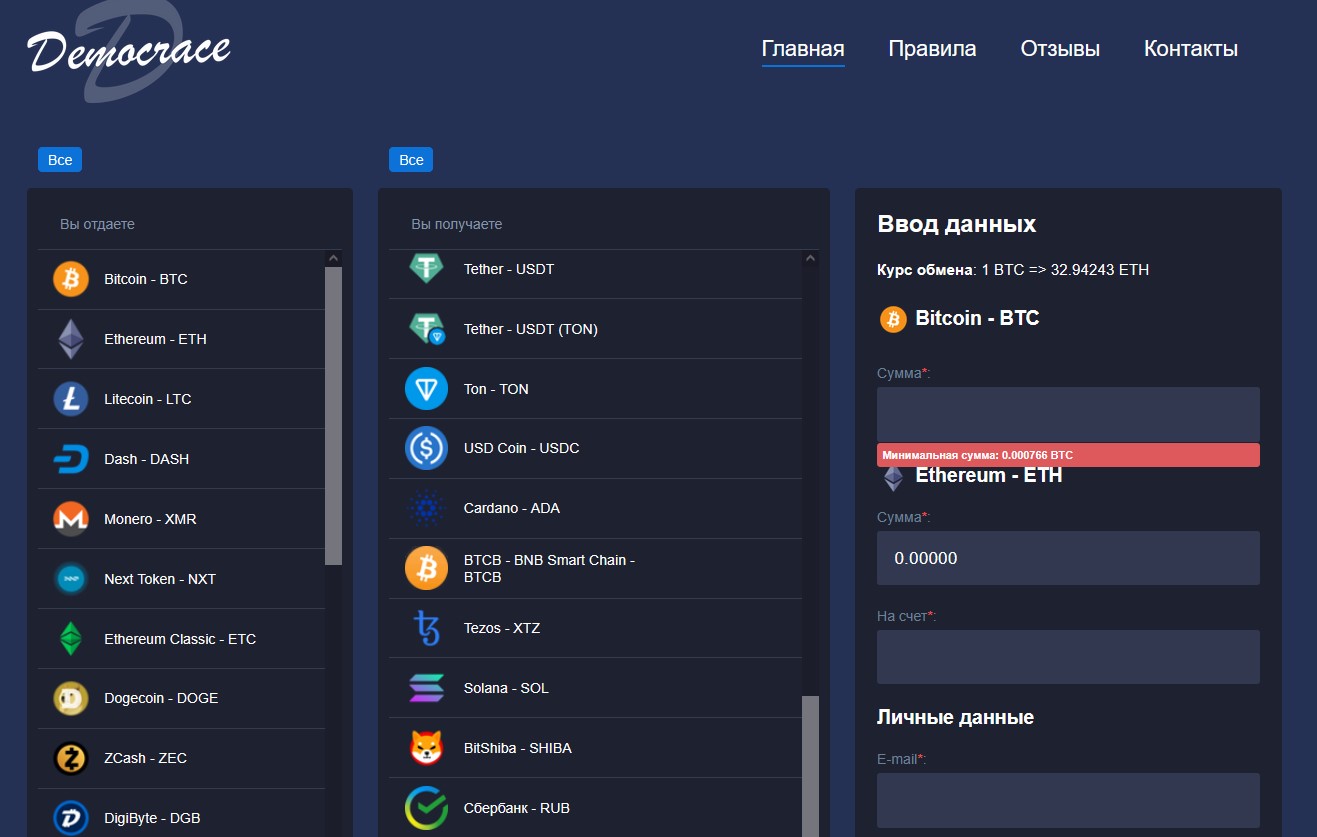Screen dimensions: 1317x837
Task: Click the give list scrollbar thumb
Action: 334,416
